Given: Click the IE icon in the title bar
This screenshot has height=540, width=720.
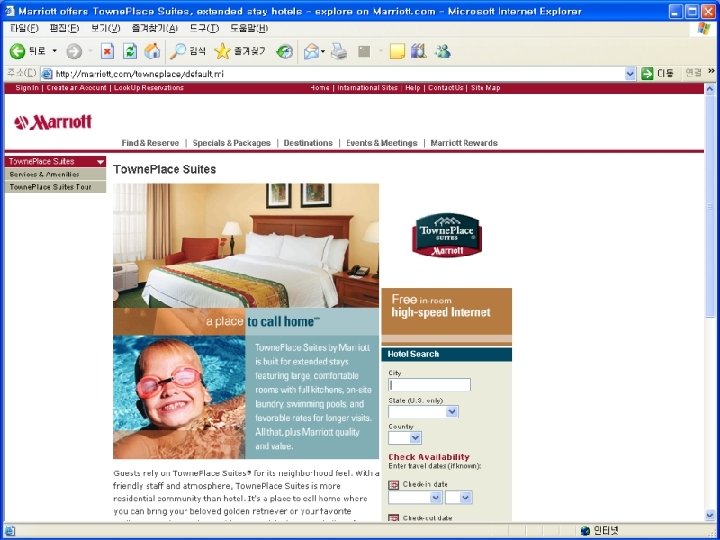Looking at the screenshot, I should [x=10, y=11].
